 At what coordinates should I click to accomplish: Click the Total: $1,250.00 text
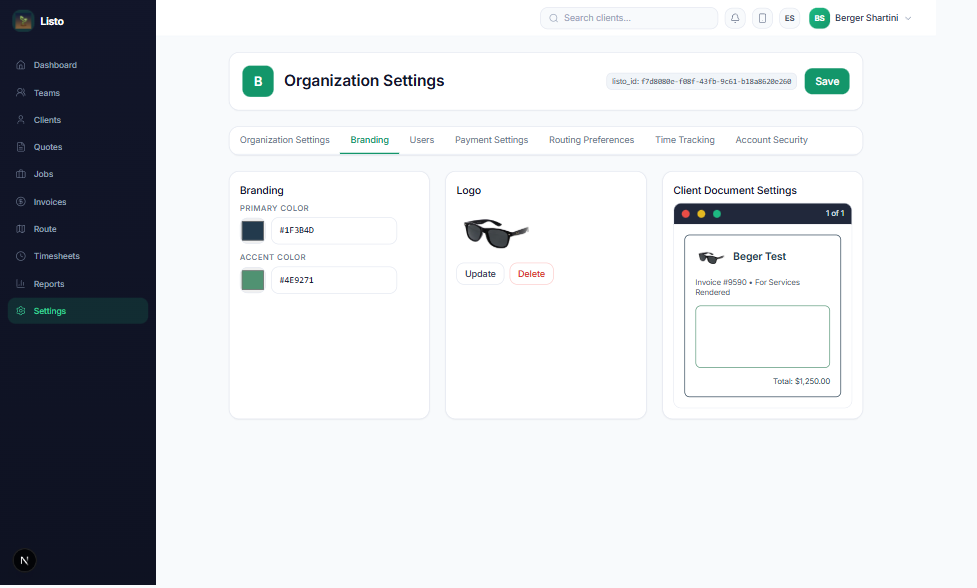pyautogui.click(x=801, y=381)
